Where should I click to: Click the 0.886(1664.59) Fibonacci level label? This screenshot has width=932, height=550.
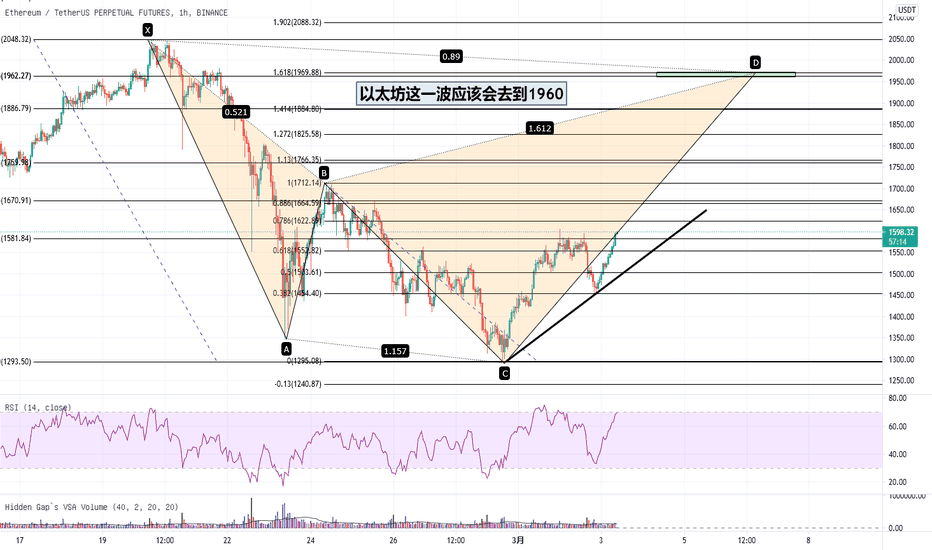(297, 203)
